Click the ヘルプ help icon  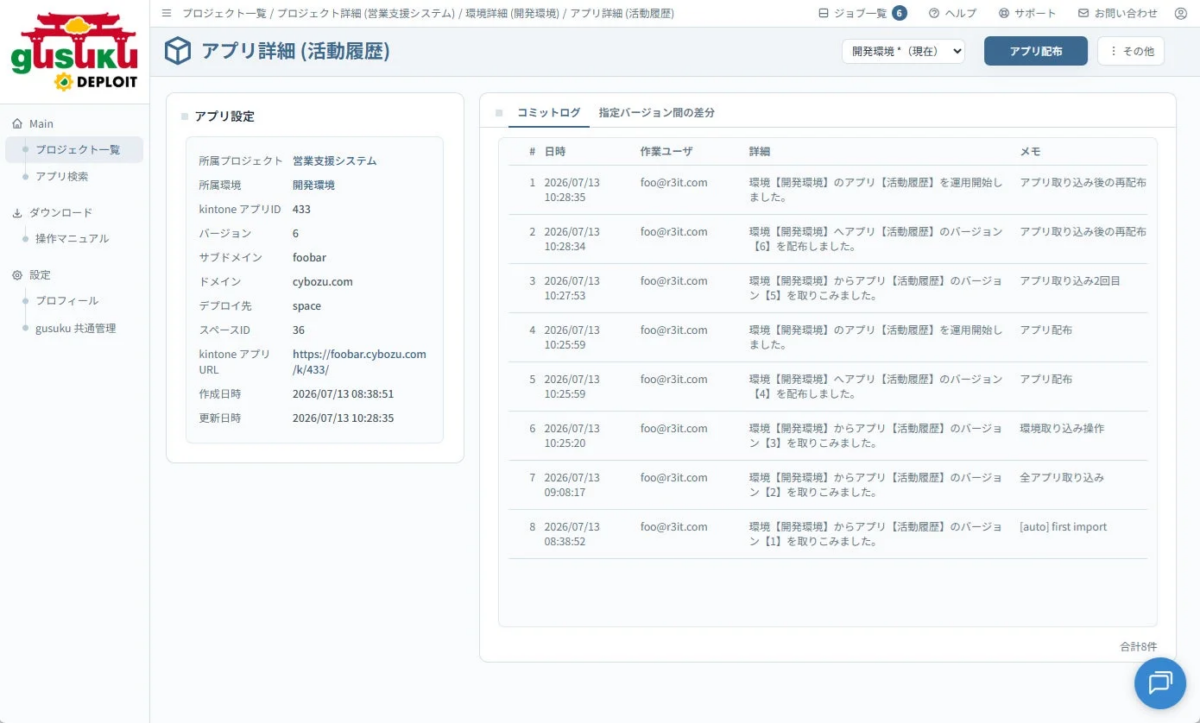click(934, 13)
